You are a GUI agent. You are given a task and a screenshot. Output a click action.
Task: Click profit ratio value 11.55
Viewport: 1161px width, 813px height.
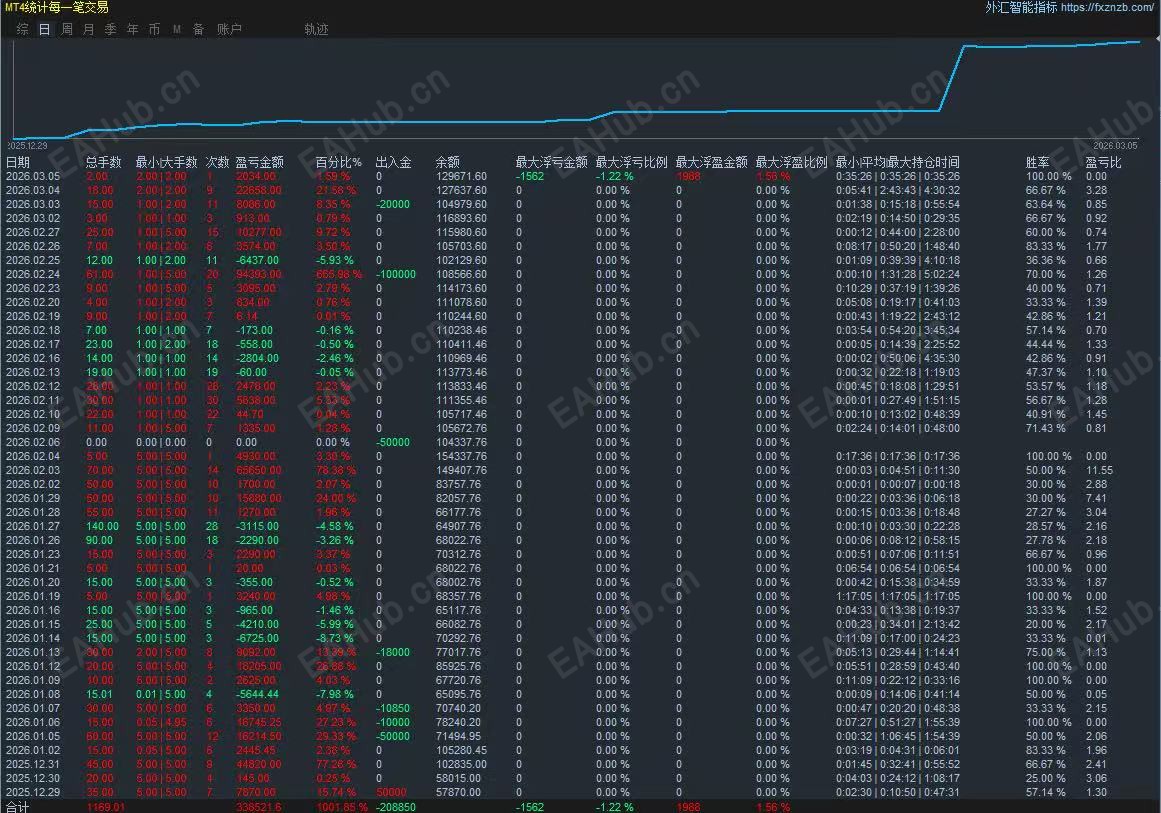[x=1100, y=470]
